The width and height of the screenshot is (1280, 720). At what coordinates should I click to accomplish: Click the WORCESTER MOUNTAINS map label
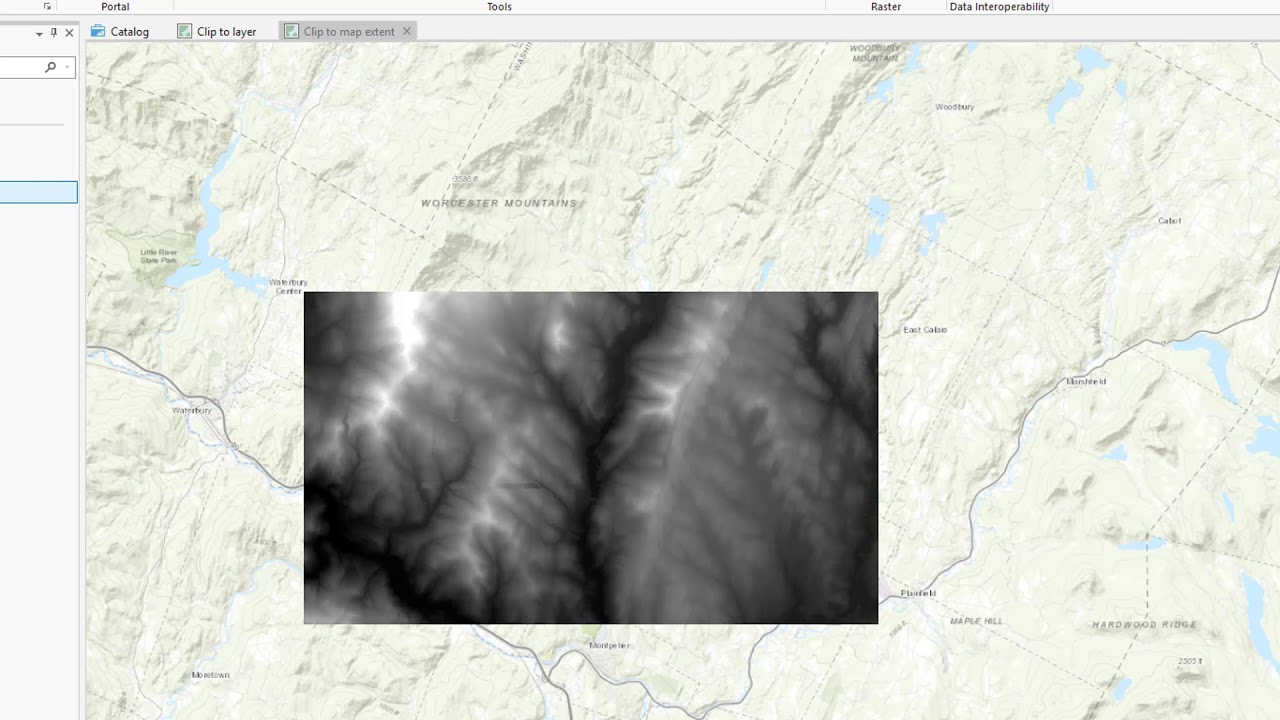pyautogui.click(x=499, y=203)
